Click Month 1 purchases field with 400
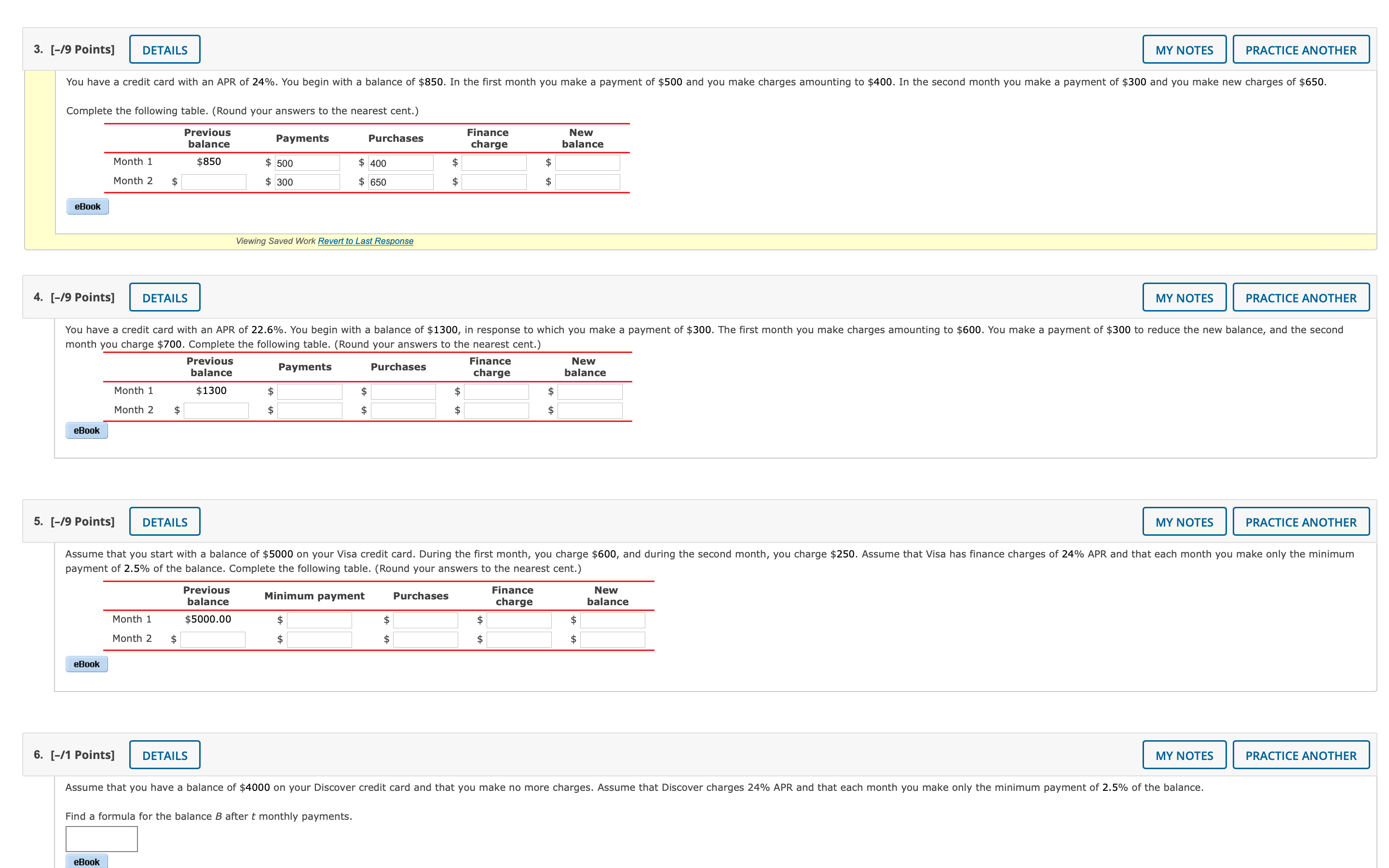1389x868 pixels. (401, 163)
